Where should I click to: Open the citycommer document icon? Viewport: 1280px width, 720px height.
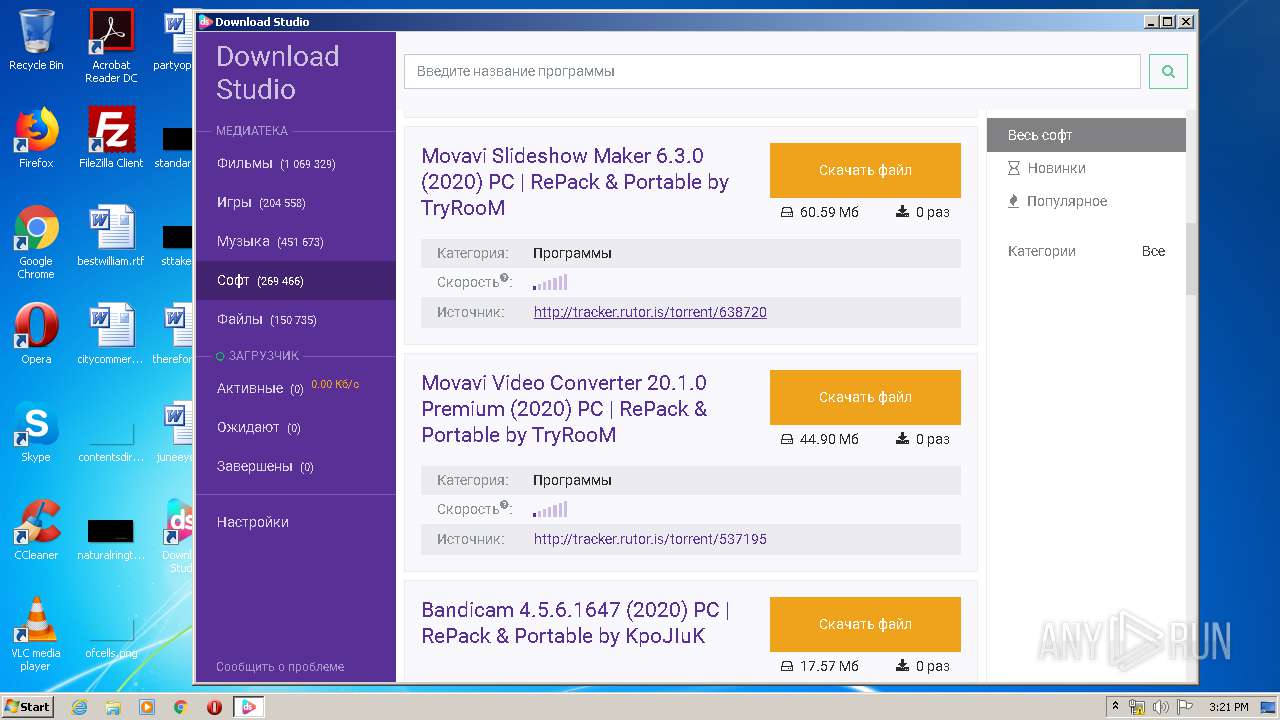pos(111,334)
